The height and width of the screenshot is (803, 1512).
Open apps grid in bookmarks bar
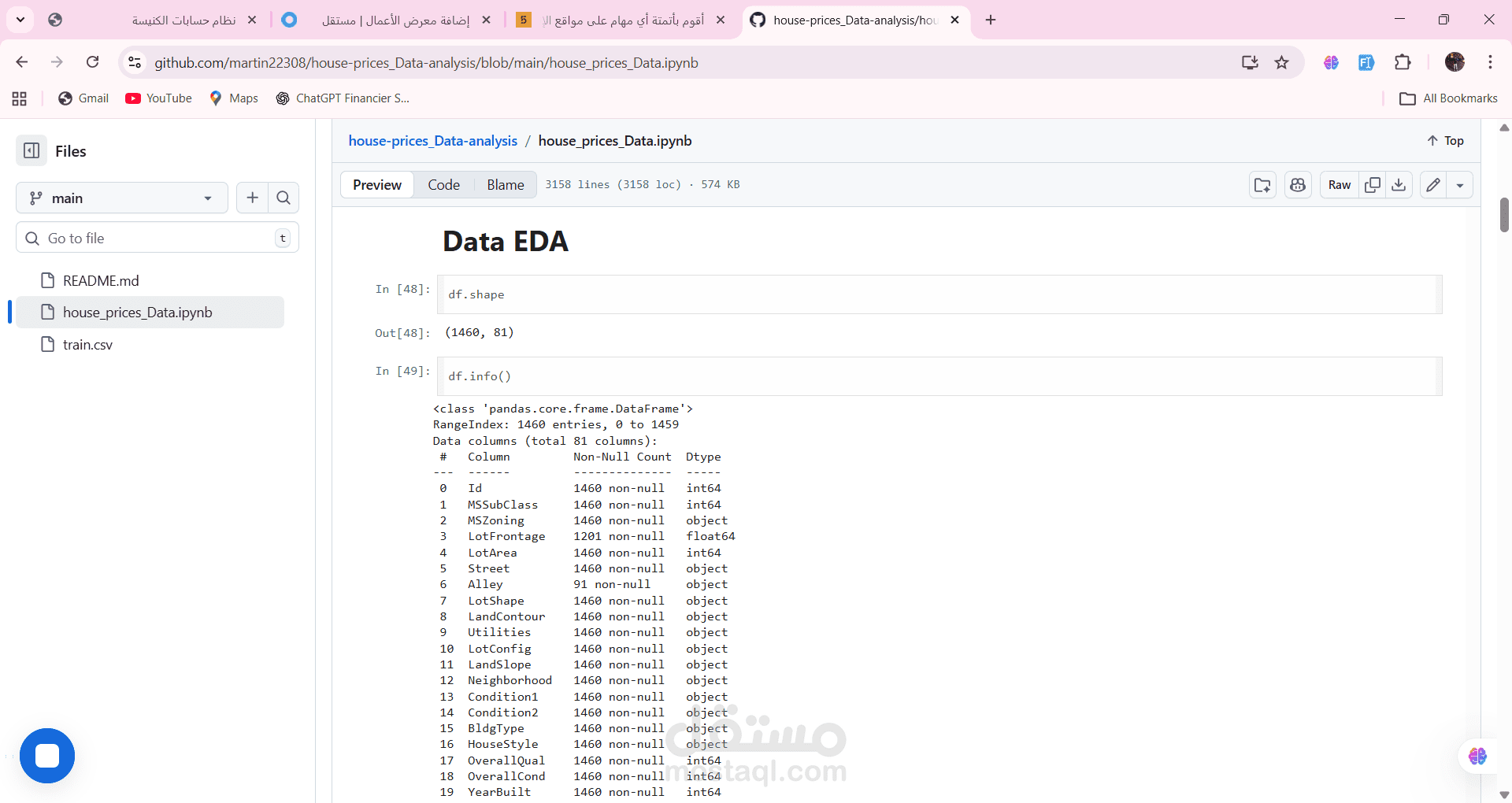click(20, 98)
